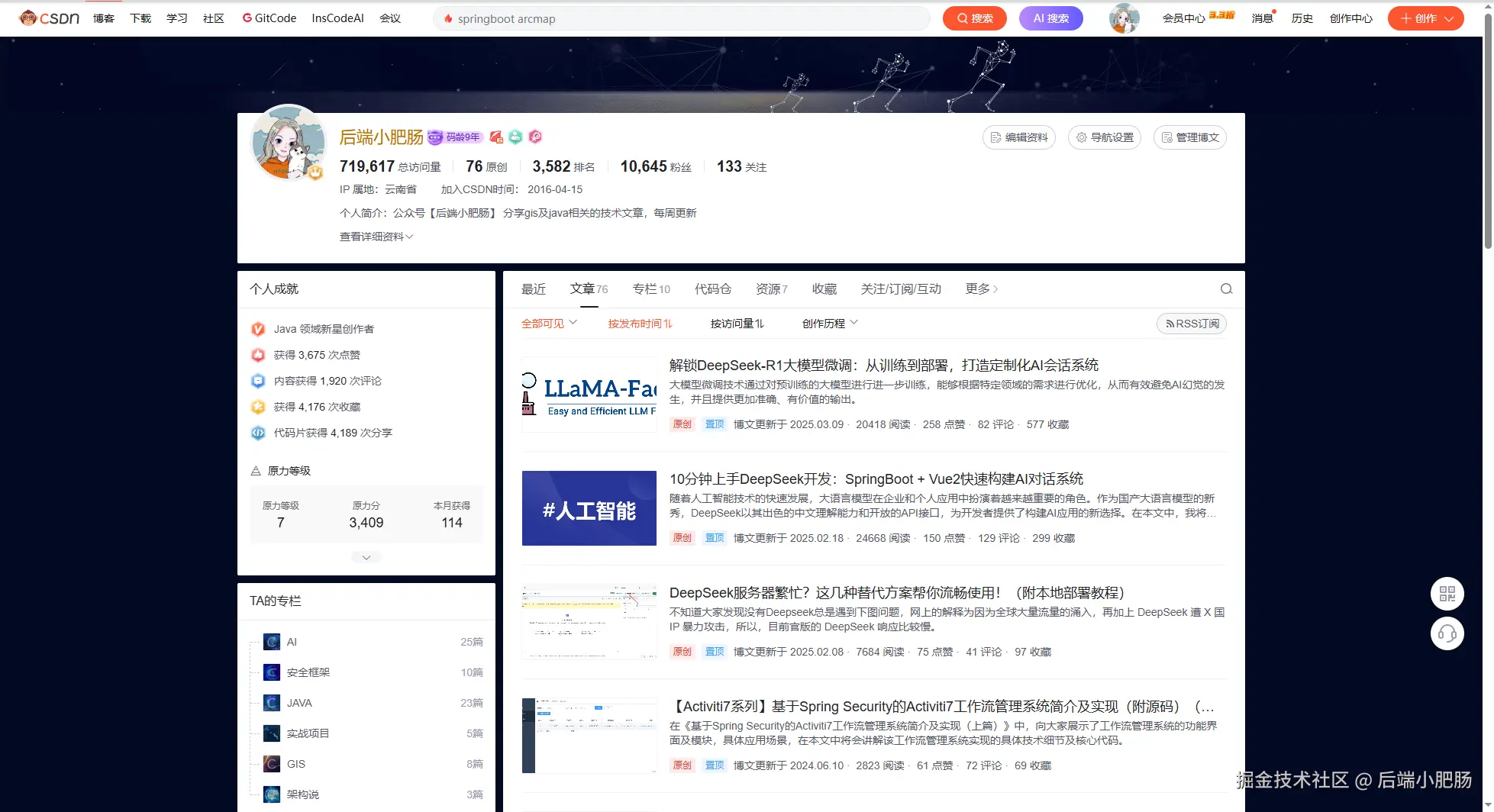Image resolution: width=1494 pixels, height=812 pixels.
Task: Go to 社区 in top navigation
Action: coord(214,18)
